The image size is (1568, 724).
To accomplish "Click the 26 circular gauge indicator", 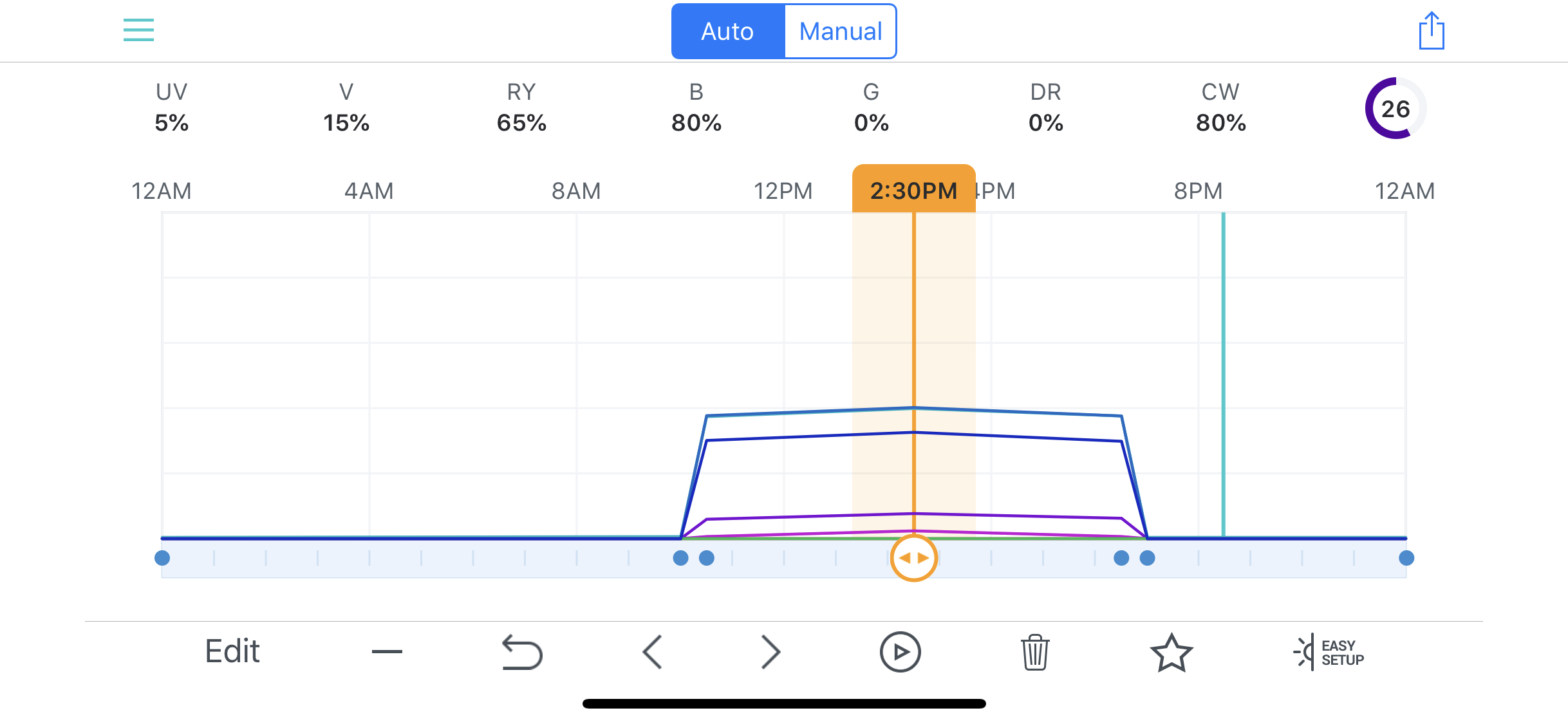I will click(x=1395, y=108).
